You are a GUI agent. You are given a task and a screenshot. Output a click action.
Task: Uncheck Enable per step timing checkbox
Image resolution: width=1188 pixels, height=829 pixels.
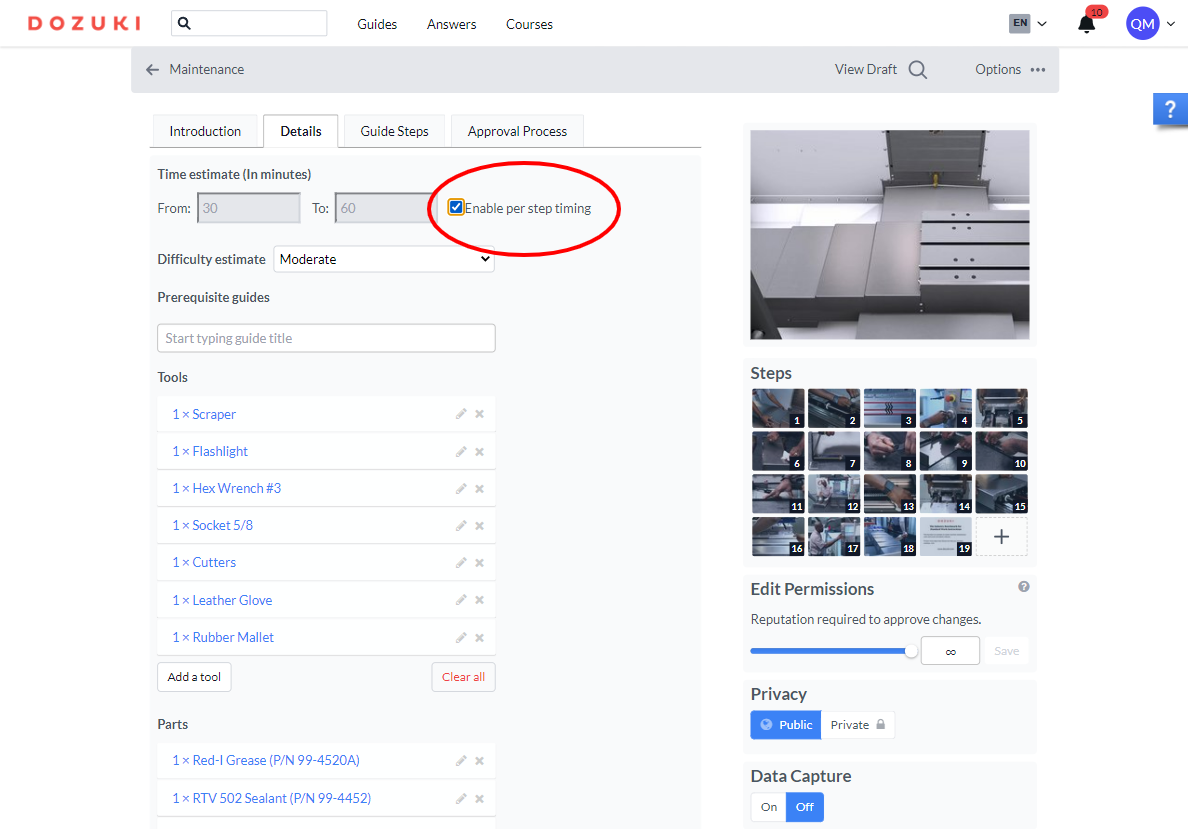456,208
